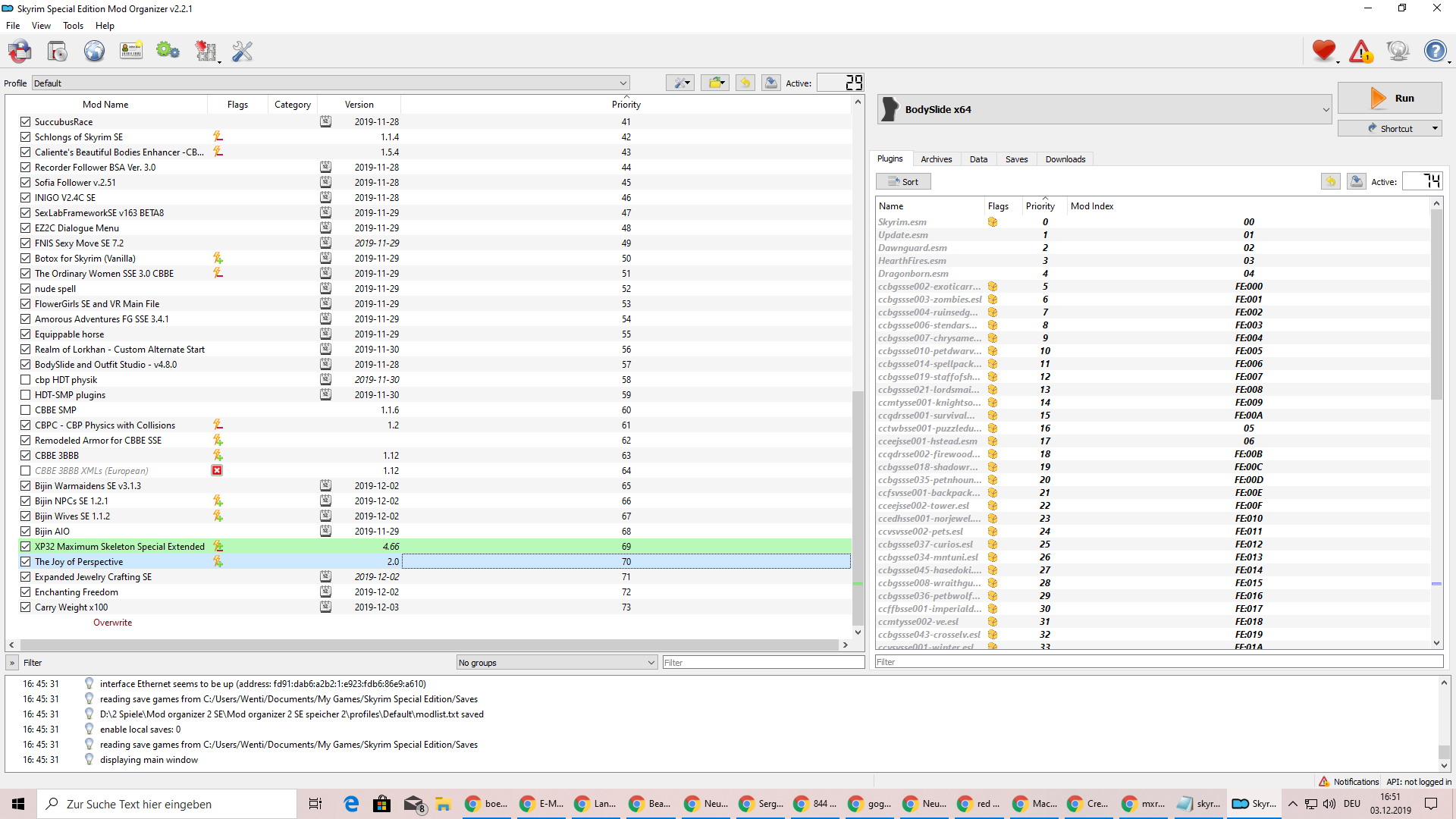This screenshot has height=819, width=1456.
Task: Open Microsoft Edge from taskbar
Action: coord(350,804)
